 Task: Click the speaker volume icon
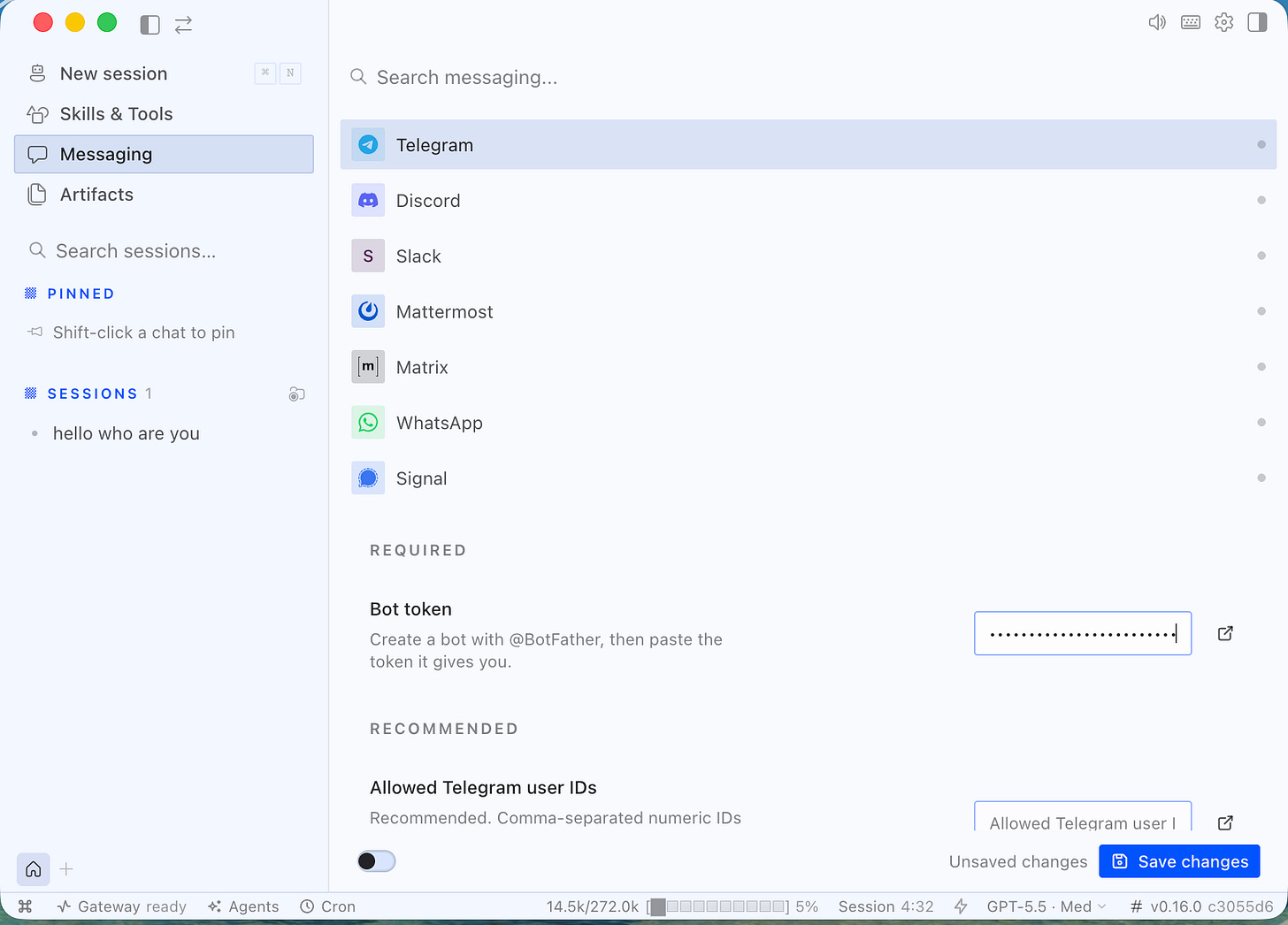click(x=1157, y=23)
